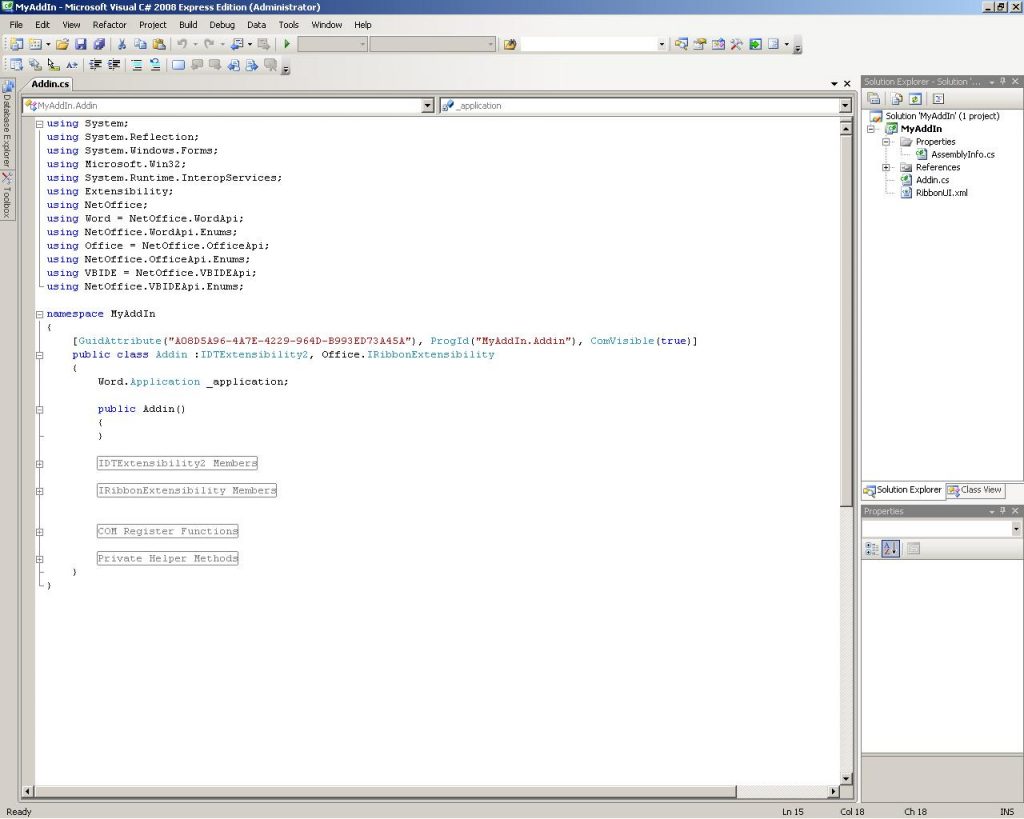Start debugging with the green play icon
The height and width of the screenshot is (819, 1024).
[287, 44]
